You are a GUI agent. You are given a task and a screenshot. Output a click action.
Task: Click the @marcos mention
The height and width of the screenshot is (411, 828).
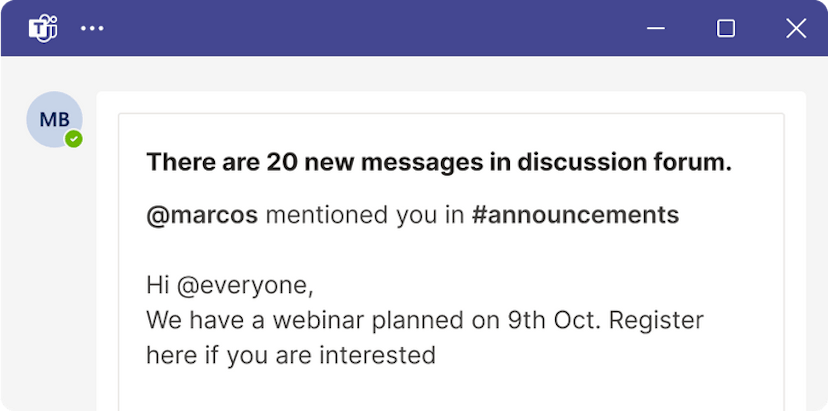tap(202, 214)
